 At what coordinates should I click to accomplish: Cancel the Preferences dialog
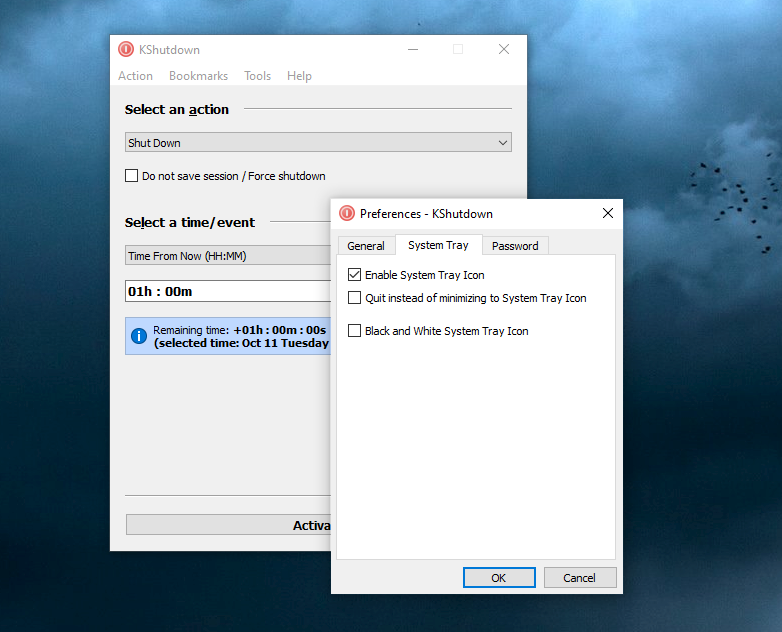(580, 578)
